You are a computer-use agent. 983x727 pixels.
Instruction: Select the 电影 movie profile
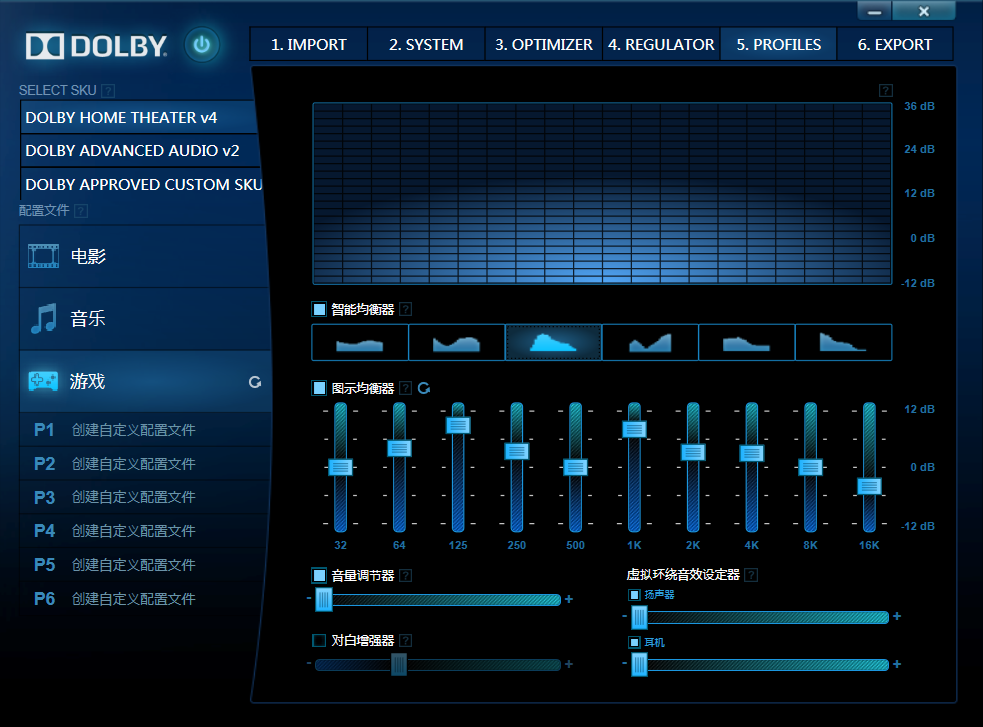click(x=145, y=256)
